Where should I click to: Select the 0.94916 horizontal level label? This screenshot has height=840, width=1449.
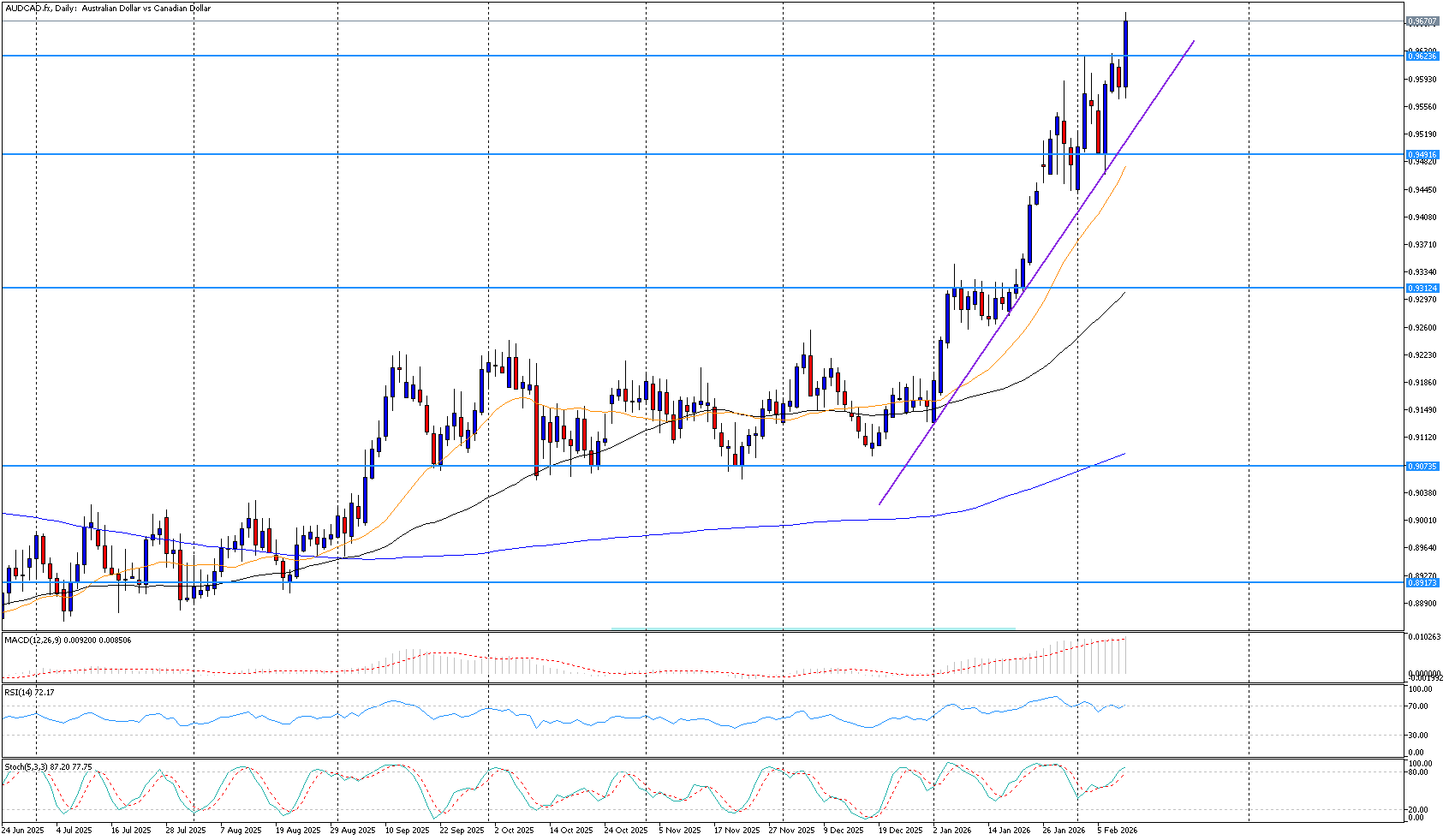pyautogui.click(x=1422, y=155)
